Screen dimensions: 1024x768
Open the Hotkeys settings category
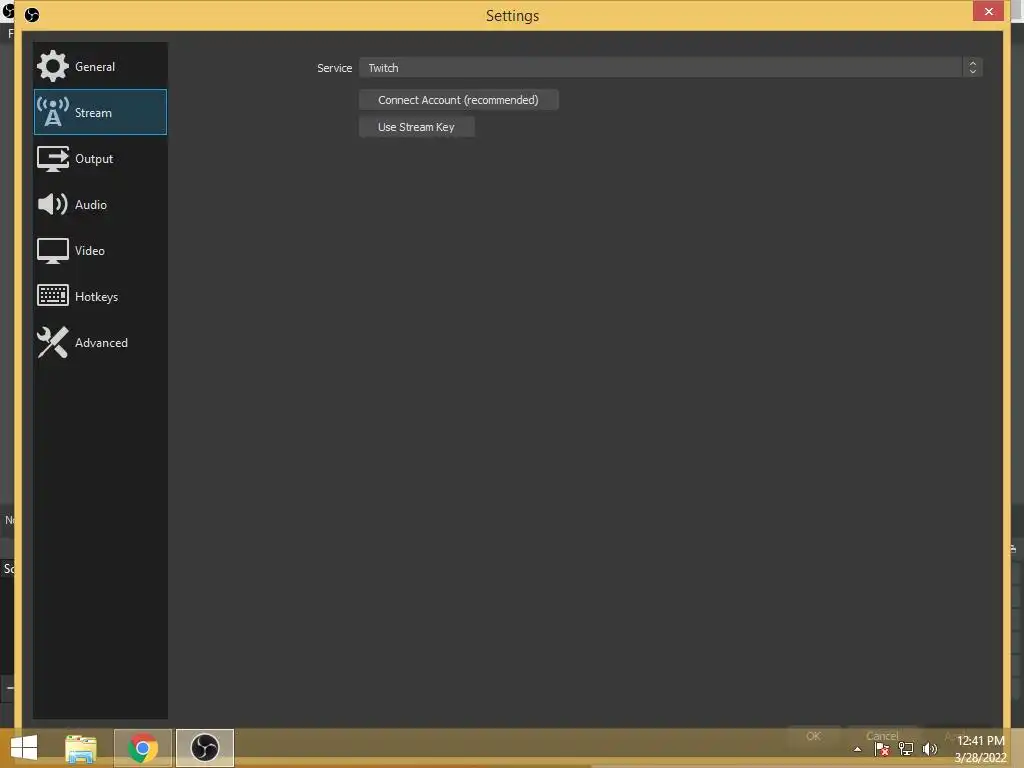100,296
